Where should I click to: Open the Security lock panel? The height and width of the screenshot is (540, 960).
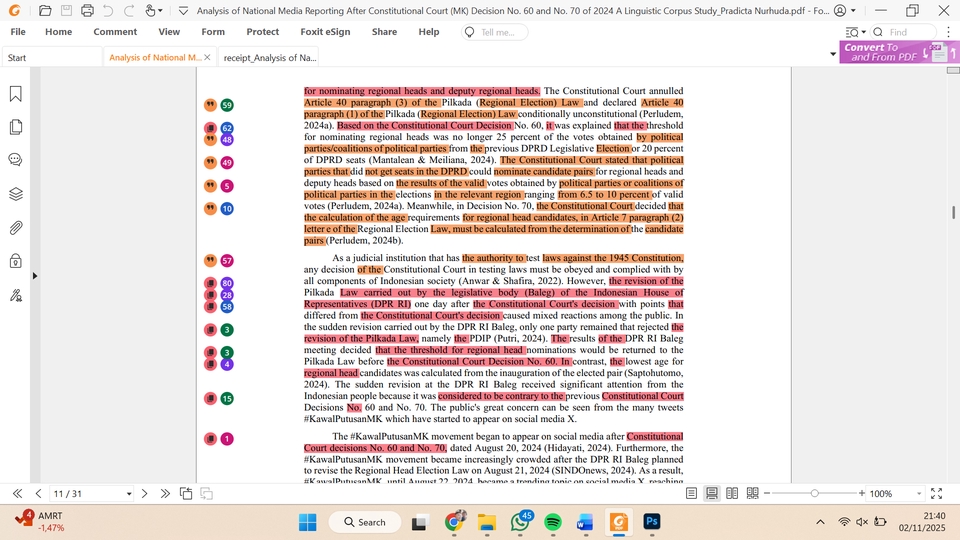[x=16, y=261]
